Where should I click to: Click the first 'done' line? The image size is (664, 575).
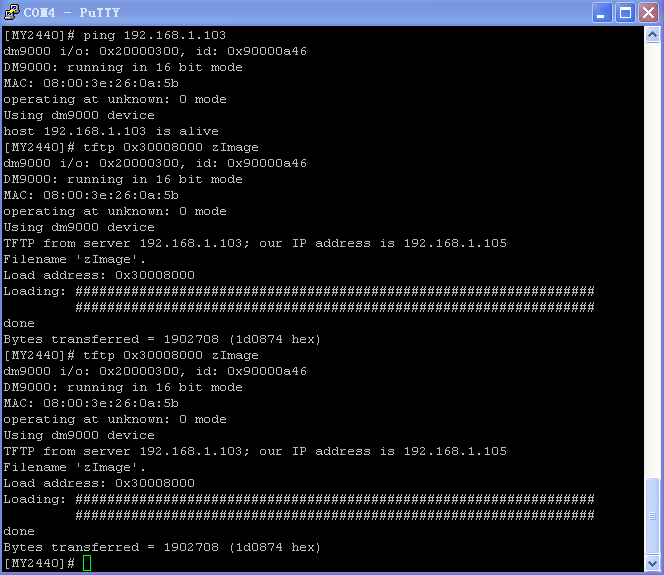click(x=19, y=323)
